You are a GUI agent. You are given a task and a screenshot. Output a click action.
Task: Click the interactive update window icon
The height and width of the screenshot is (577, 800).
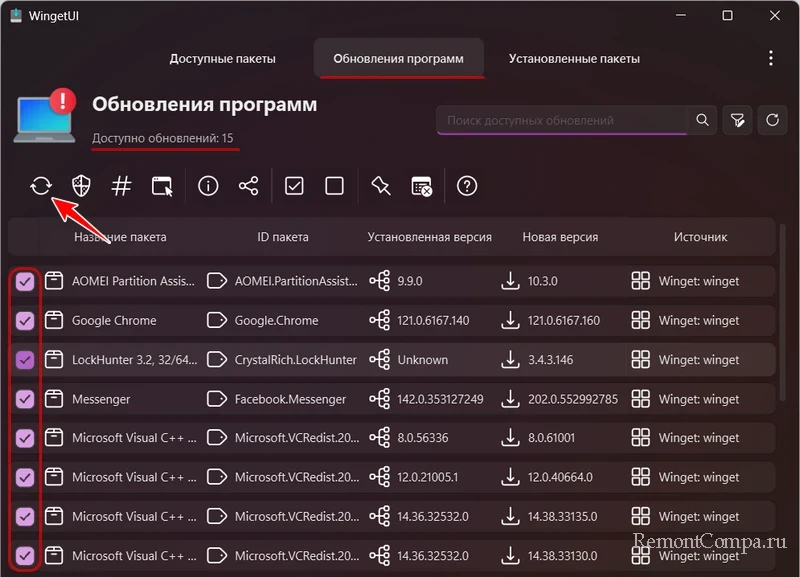pos(162,186)
